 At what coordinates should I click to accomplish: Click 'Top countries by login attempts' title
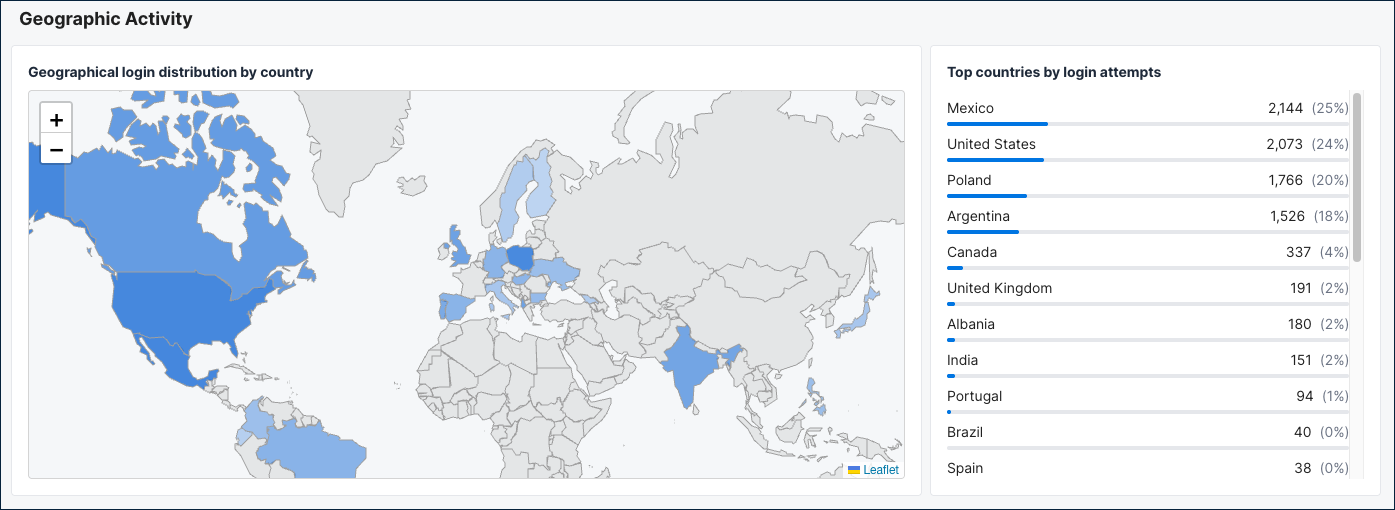point(1054,72)
